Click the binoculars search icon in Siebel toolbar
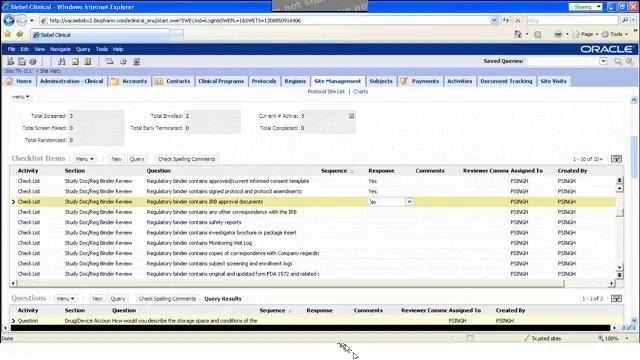This screenshot has width=640, height=360. point(62,61)
